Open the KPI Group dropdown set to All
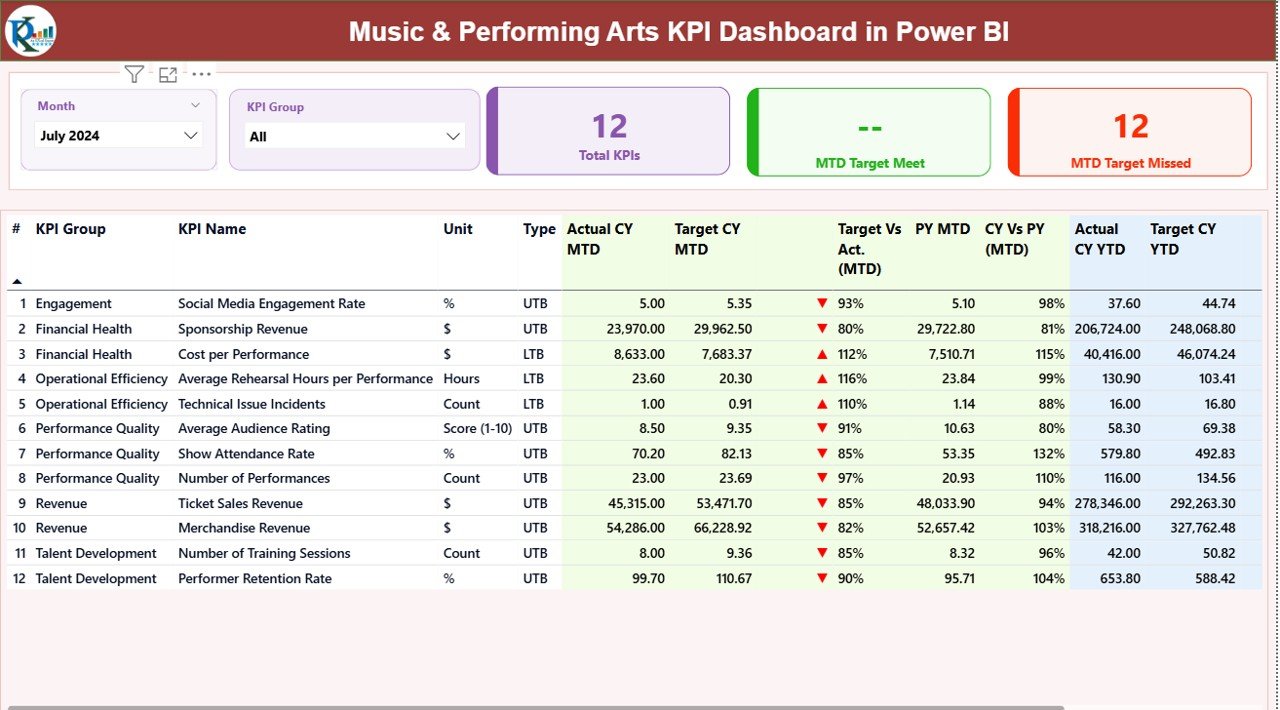 coord(355,135)
